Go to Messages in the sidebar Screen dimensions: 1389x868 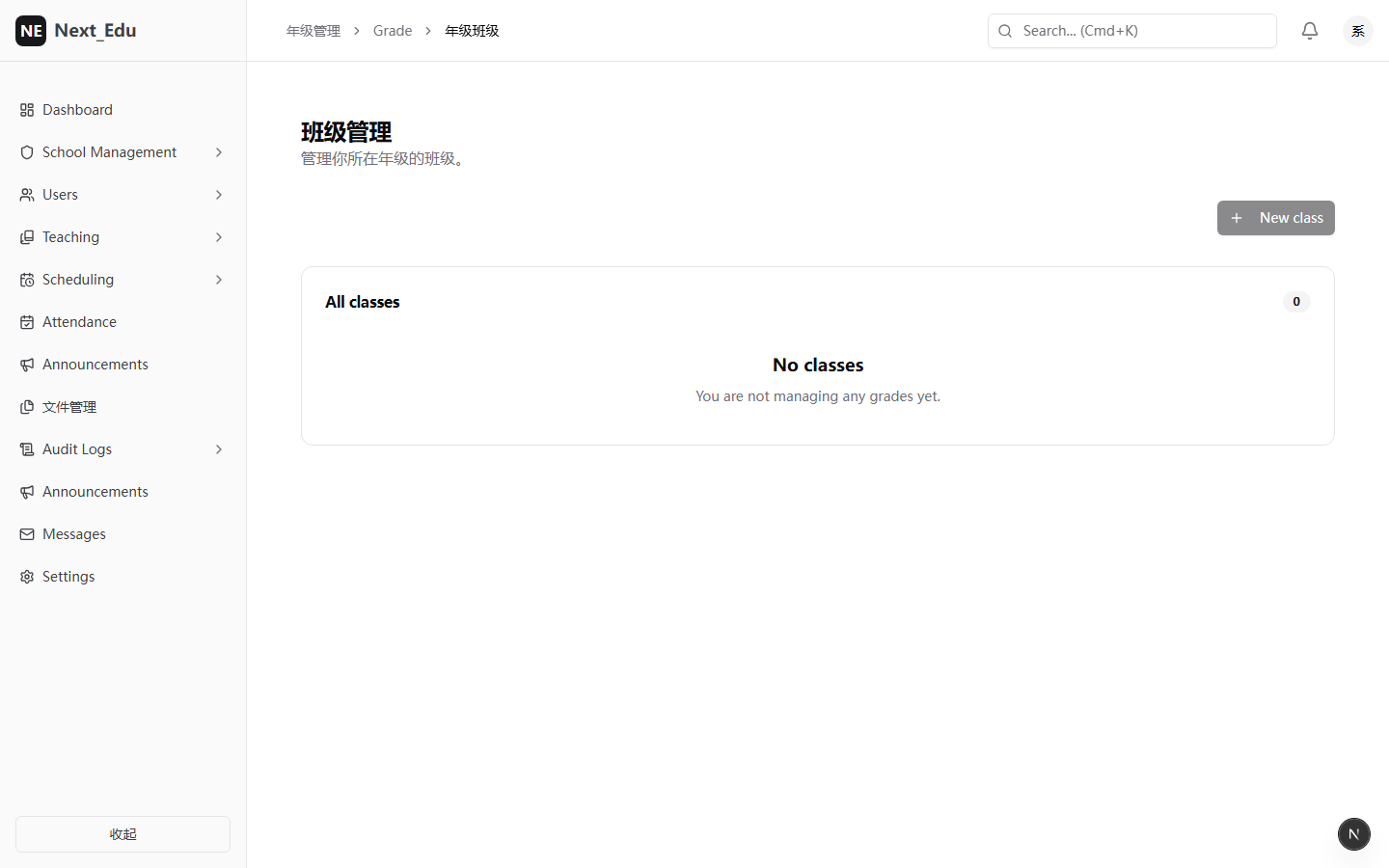tap(123, 534)
